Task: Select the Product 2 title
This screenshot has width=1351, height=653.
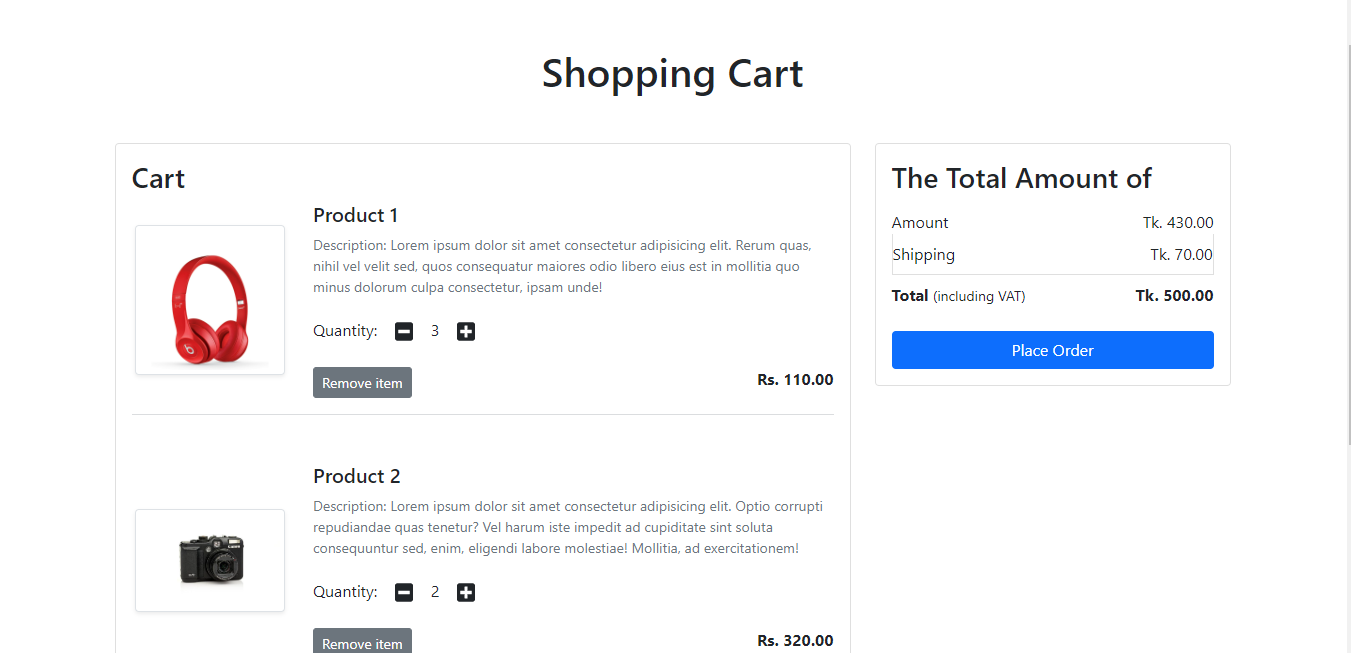Action: tap(356, 476)
